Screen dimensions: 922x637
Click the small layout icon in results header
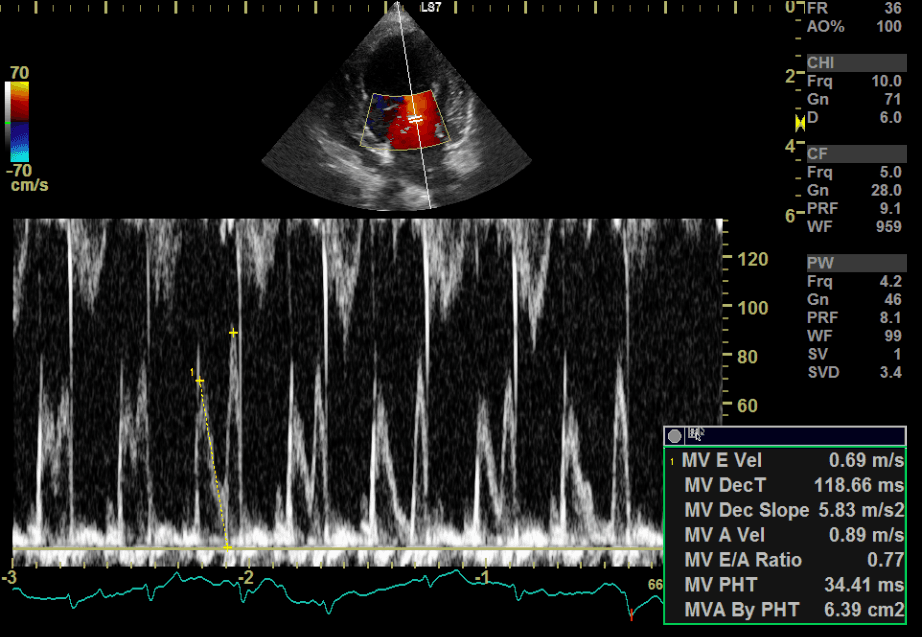696,435
